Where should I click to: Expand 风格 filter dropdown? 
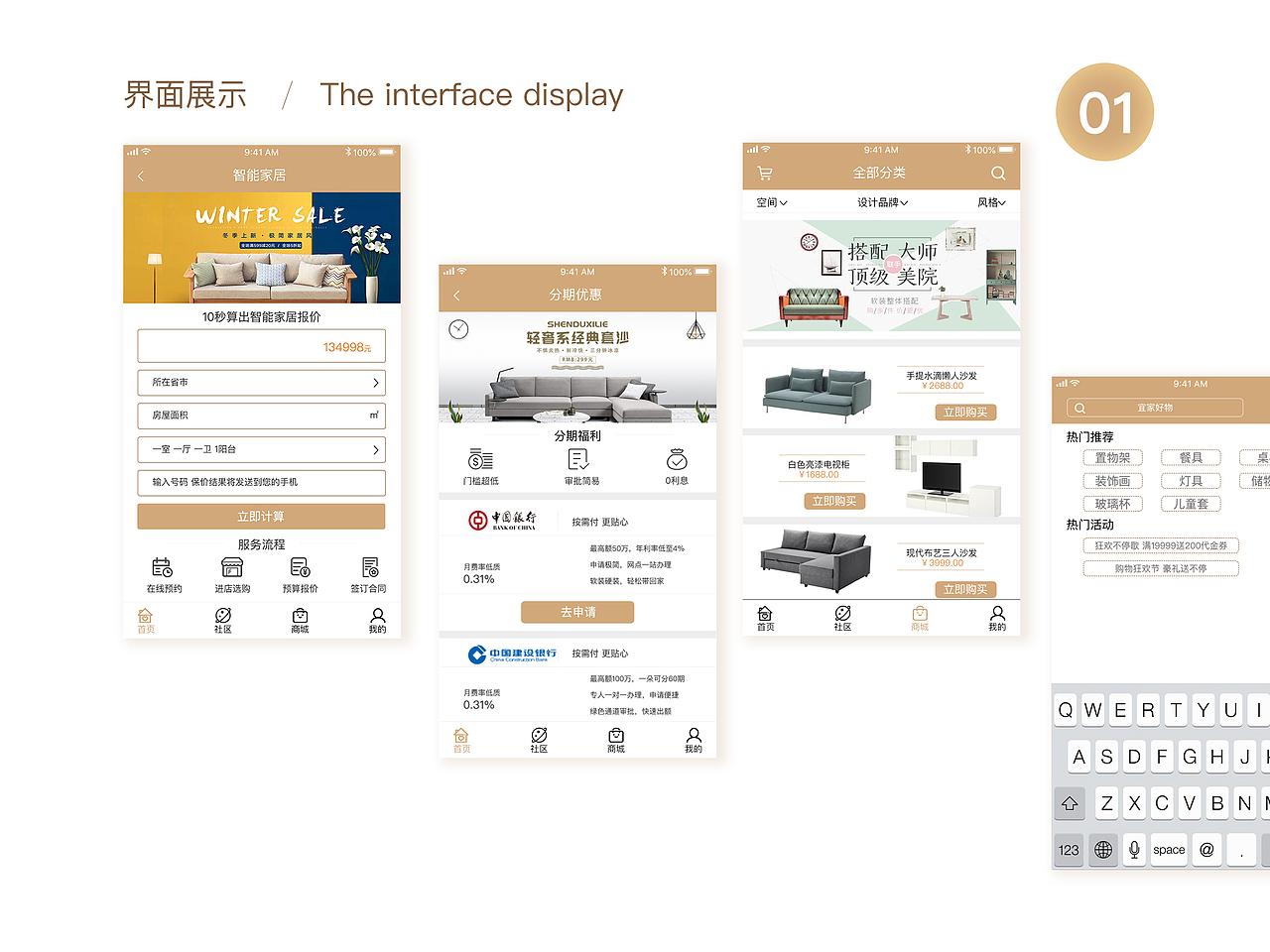(992, 202)
